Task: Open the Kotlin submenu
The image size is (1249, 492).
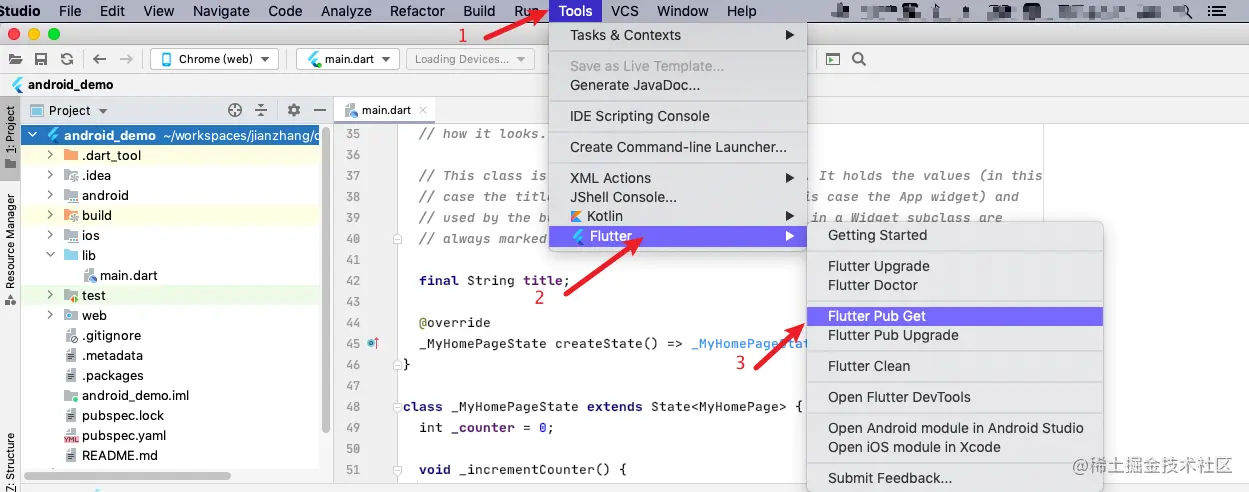Action: click(677, 216)
